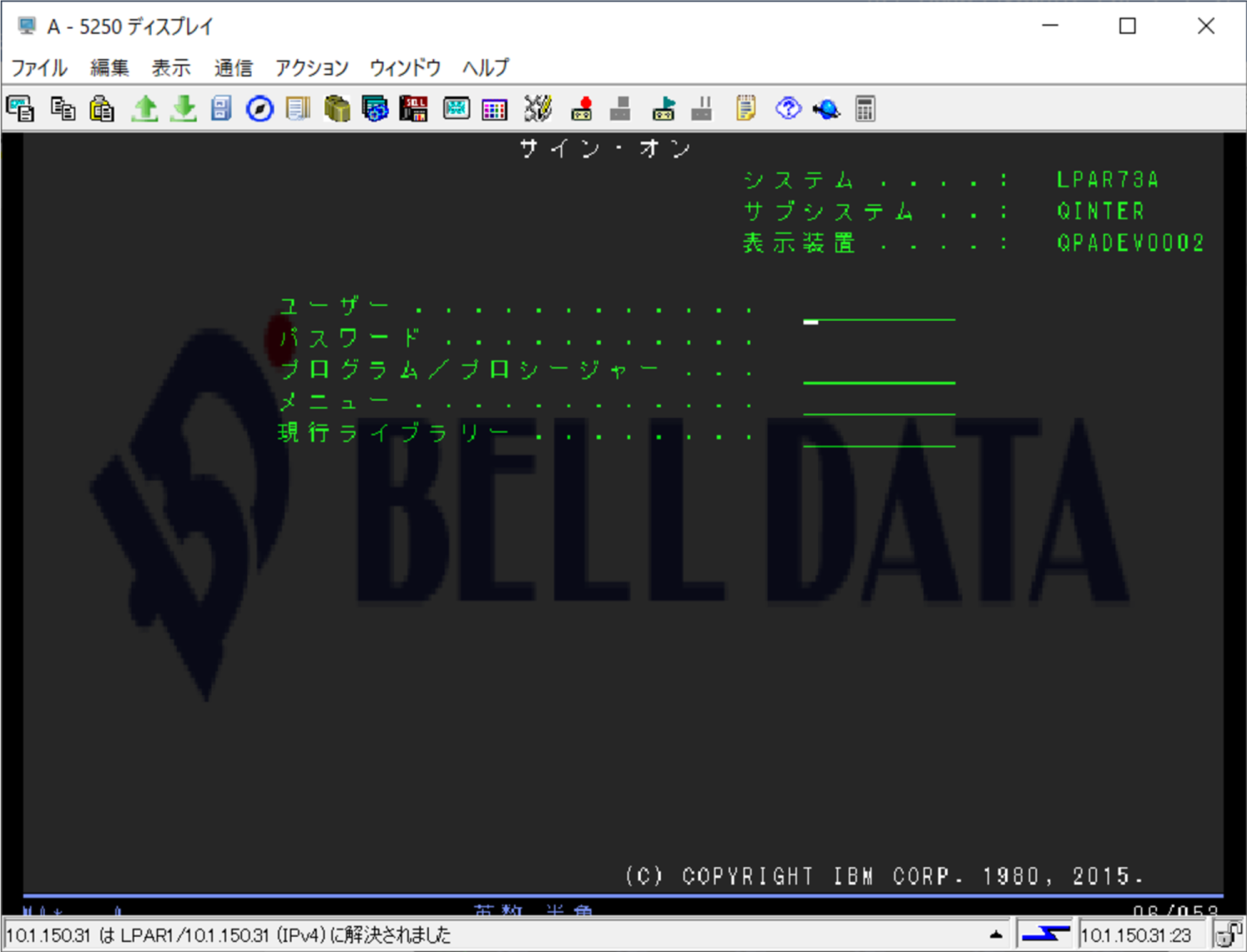The width and height of the screenshot is (1247, 952).
Task: Click the security lock icon in status bar
Action: coord(1229,935)
